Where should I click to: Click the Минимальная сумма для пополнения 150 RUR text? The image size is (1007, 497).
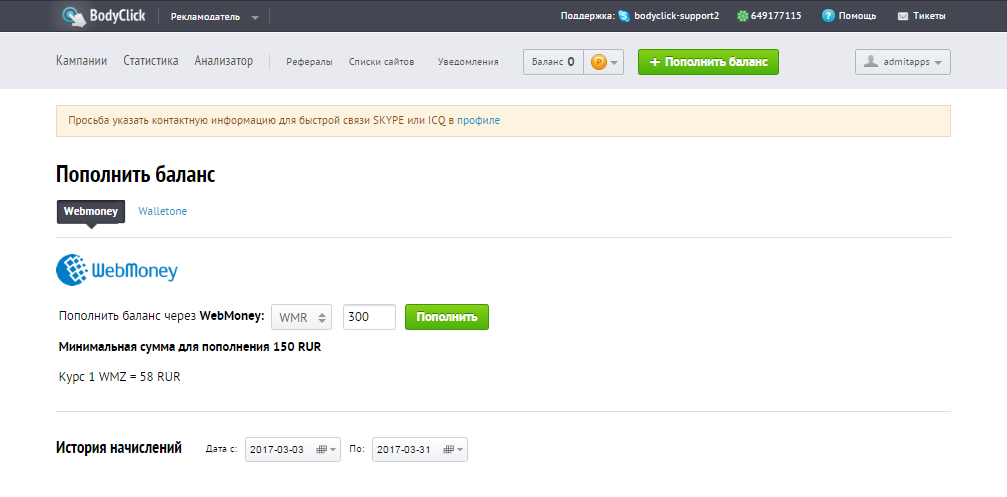[189, 347]
